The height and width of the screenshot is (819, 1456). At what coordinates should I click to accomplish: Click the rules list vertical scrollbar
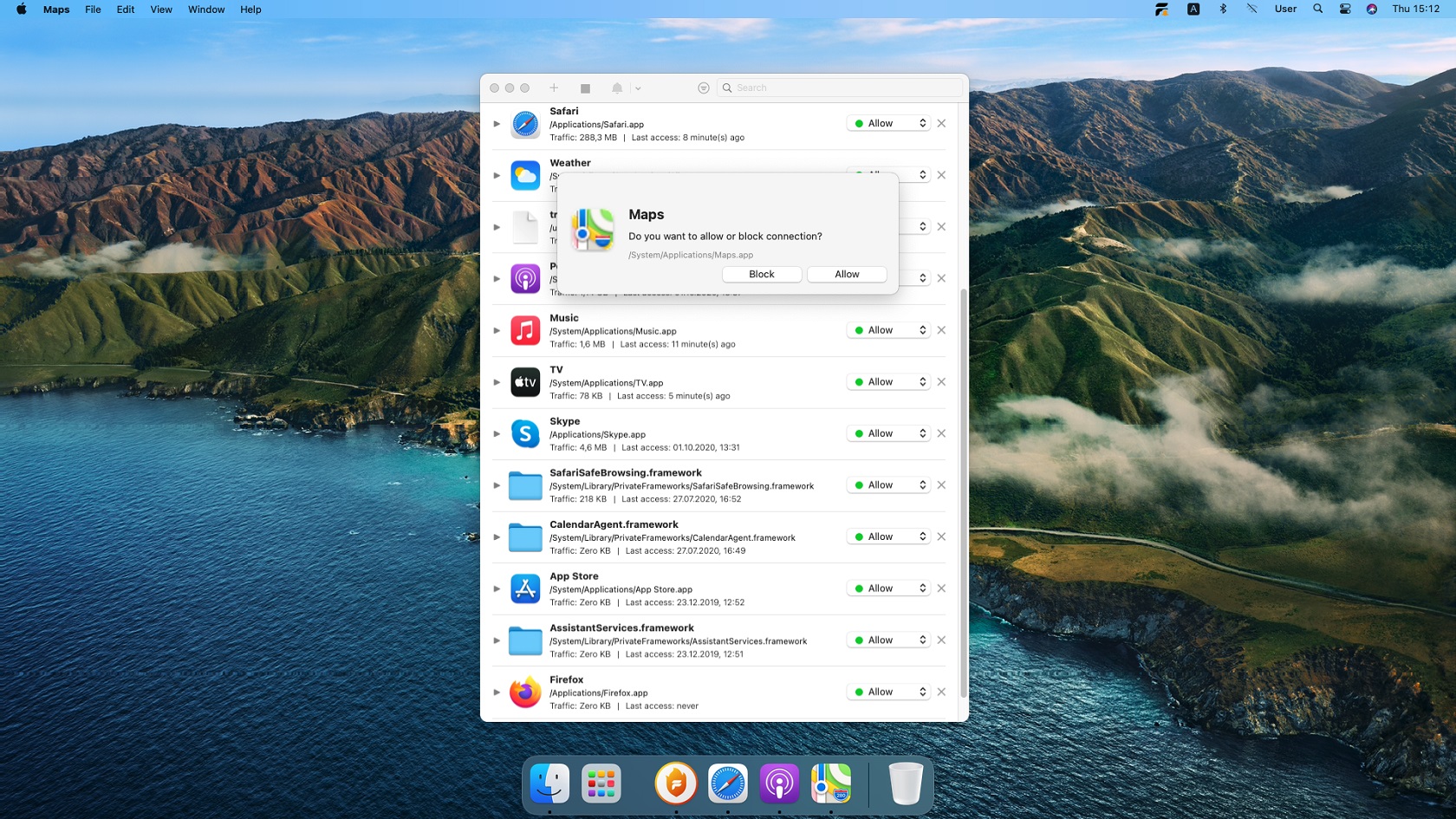(963, 494)
